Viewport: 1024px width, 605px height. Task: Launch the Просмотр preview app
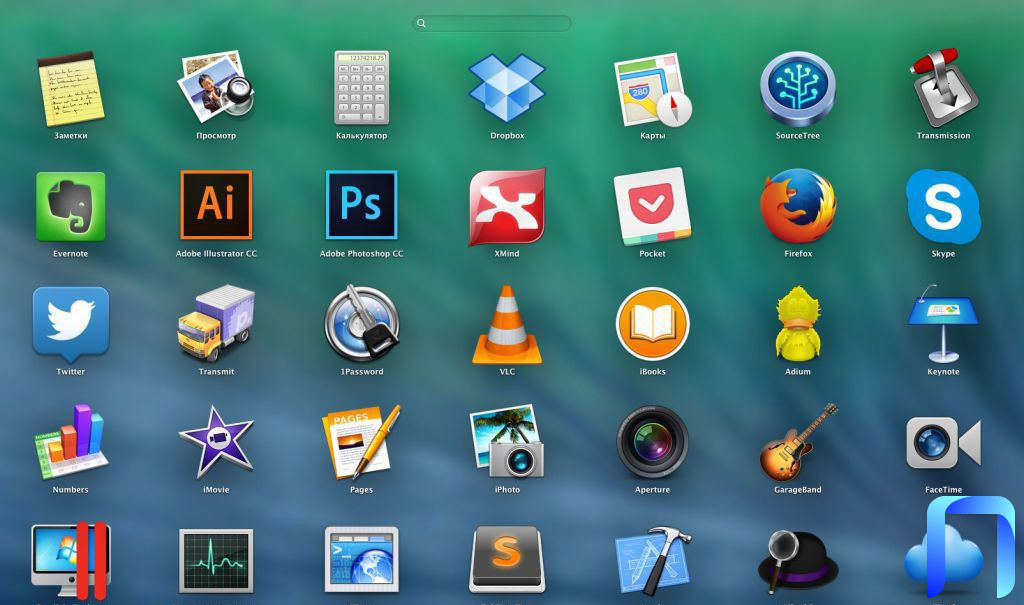(x=216, y=87)
